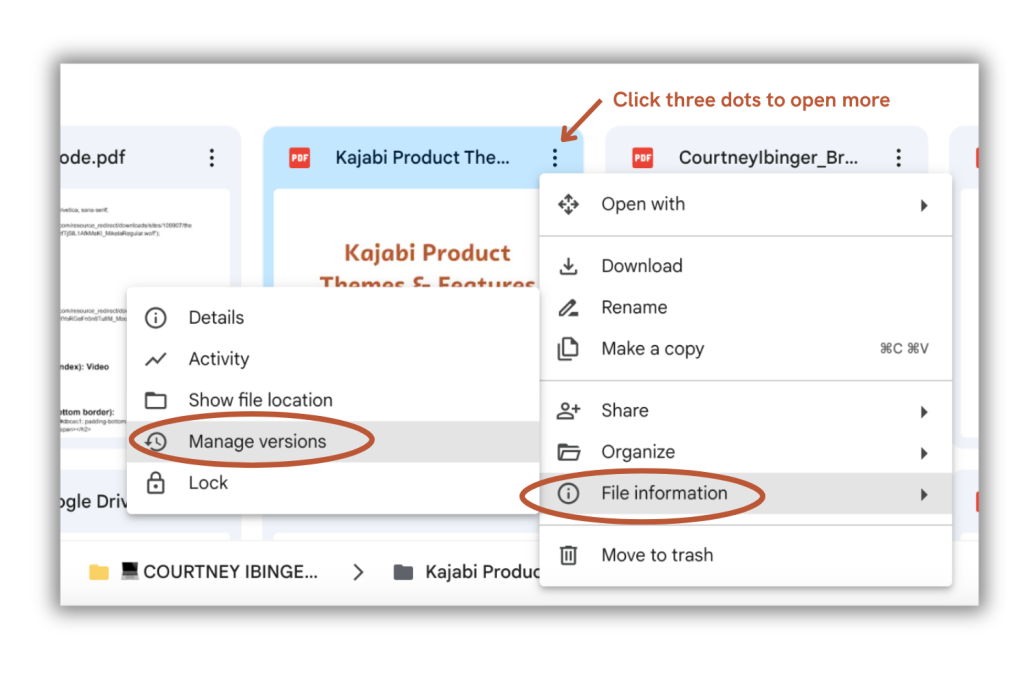Click the Make a copy icon
The image size is (1024, 683).
click(x=568, y=349)
